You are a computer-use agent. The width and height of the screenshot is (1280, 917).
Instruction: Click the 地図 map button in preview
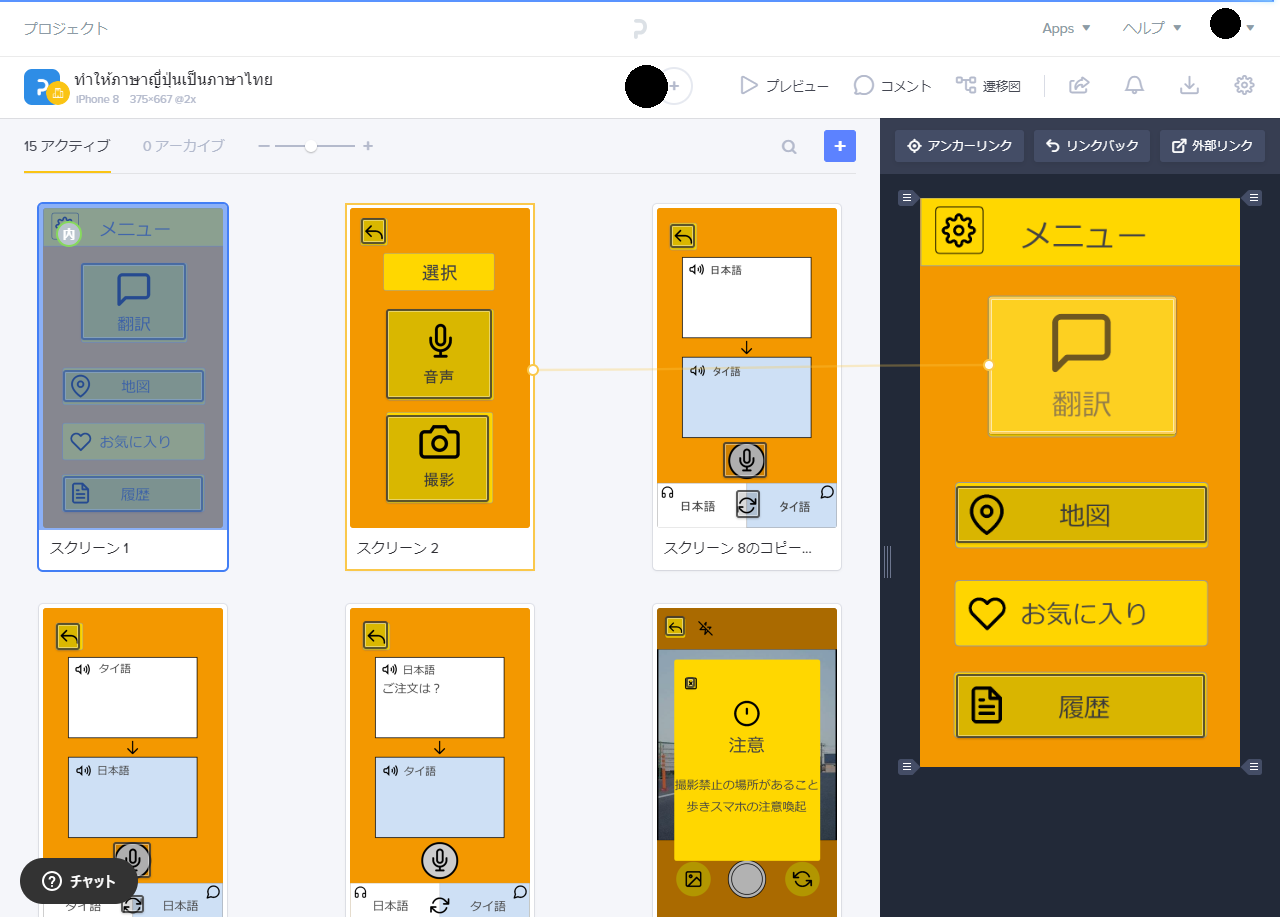click(1081, 515)
